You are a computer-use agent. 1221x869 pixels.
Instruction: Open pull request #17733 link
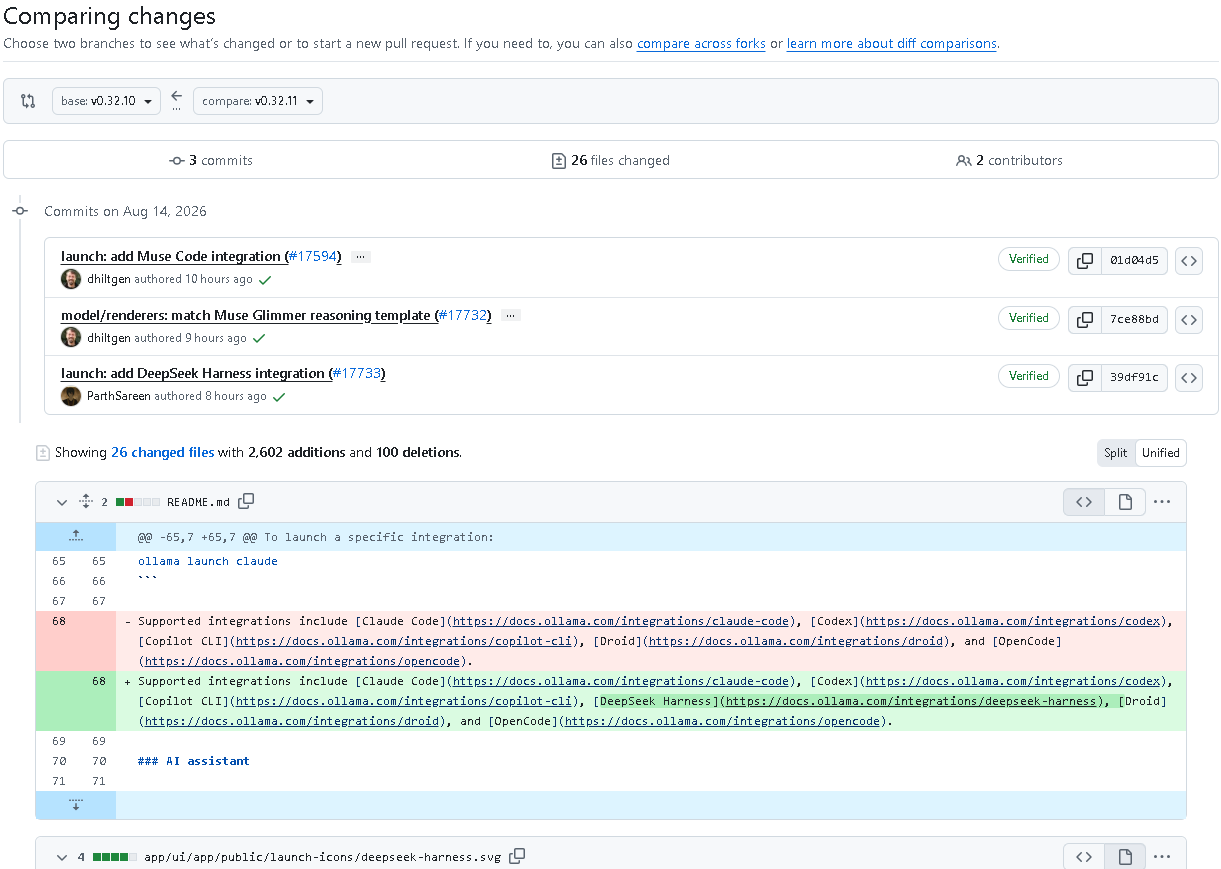click(358, 373)
